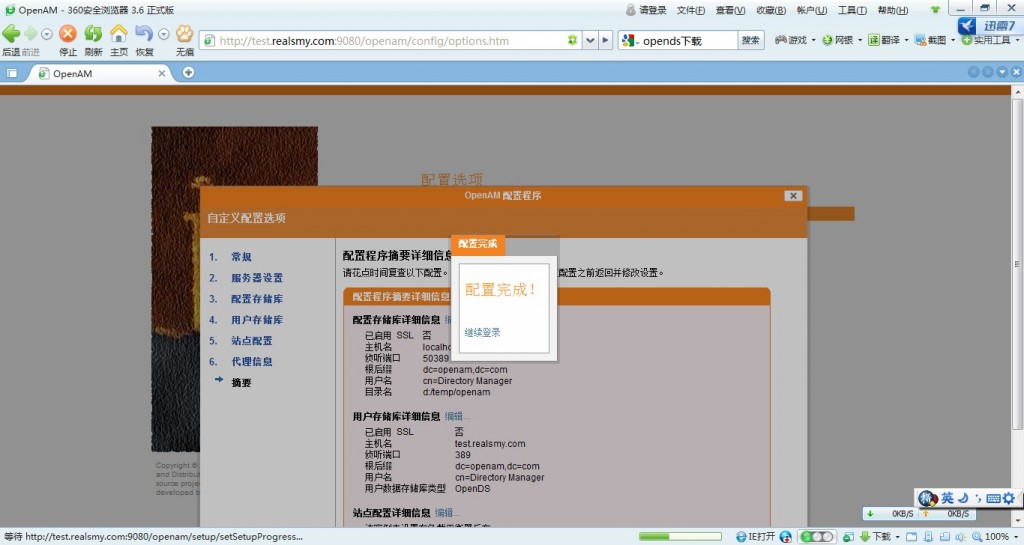Refresh the page using green arrows icon
Screen dimensions: 1024x545
[93, 33]
